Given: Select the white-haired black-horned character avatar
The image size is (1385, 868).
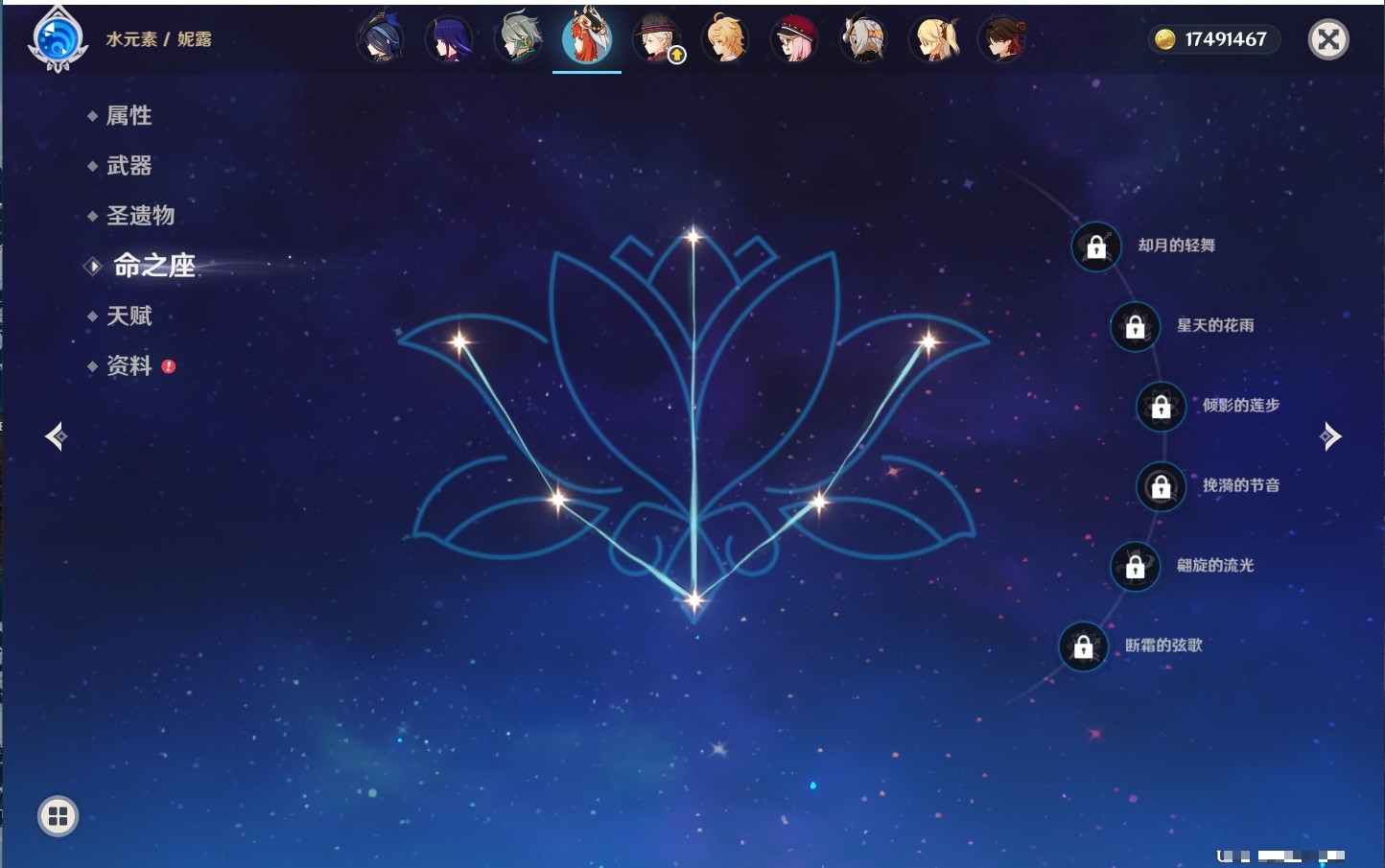Looking at the screenshot, I should (864, 38).
